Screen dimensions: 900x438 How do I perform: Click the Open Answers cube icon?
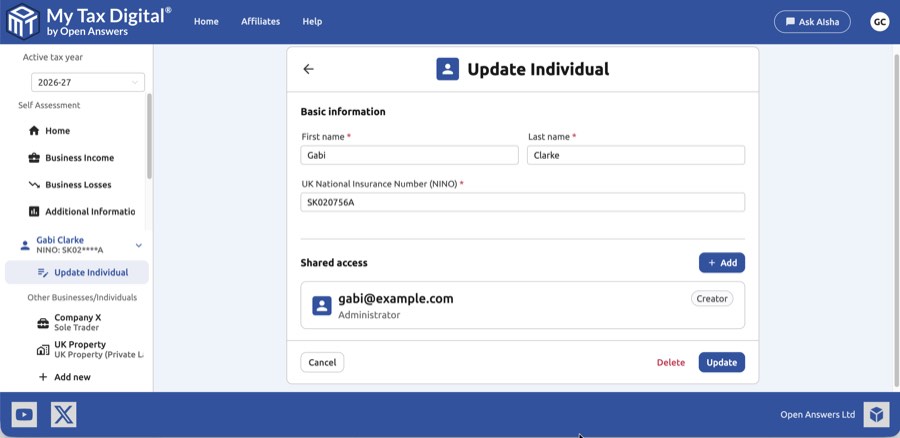tap(876, 414)
